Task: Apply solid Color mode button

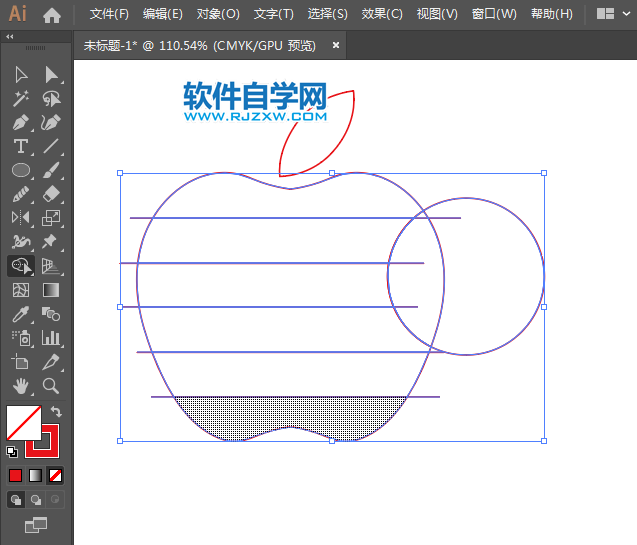Action: (x=15, y=475)
